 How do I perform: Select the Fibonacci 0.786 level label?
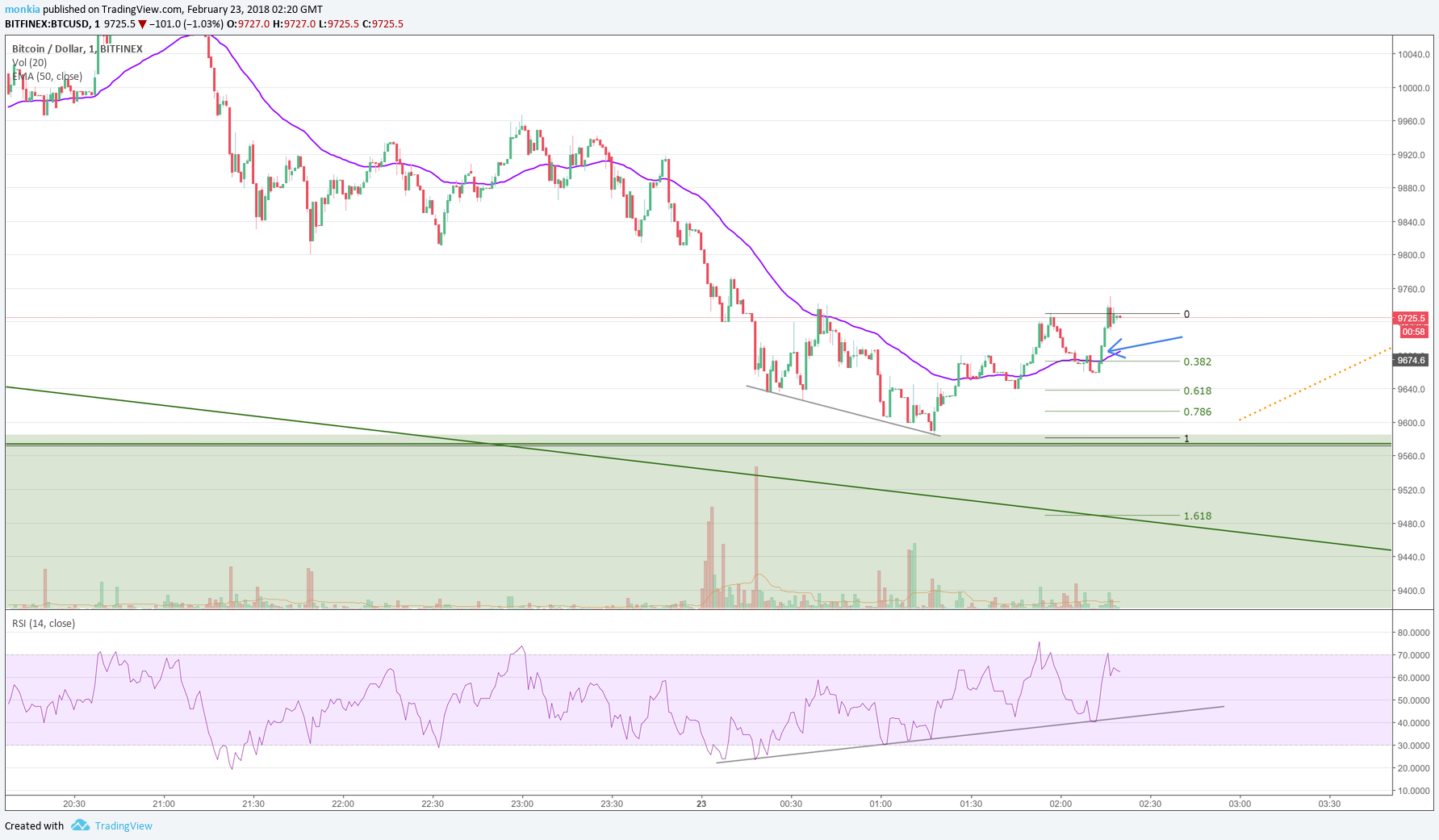coord(1198,412)
